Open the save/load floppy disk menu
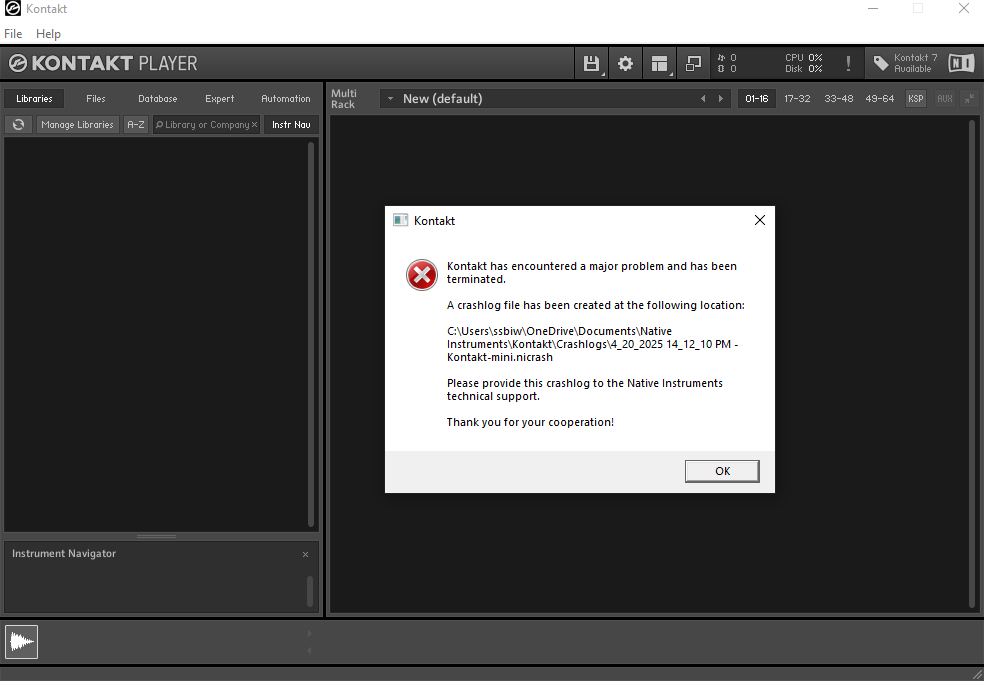Viewport: 984px width, 681px height. pyautogui.click(x=591, y=63)
